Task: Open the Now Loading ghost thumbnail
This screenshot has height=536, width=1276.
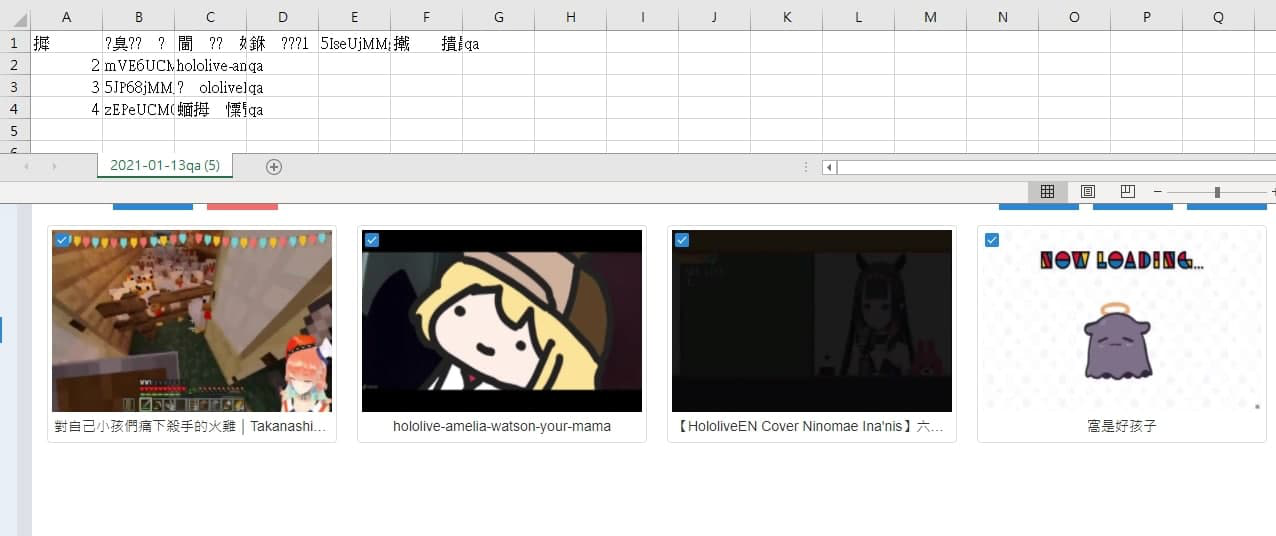Action: pos(1122,321)
